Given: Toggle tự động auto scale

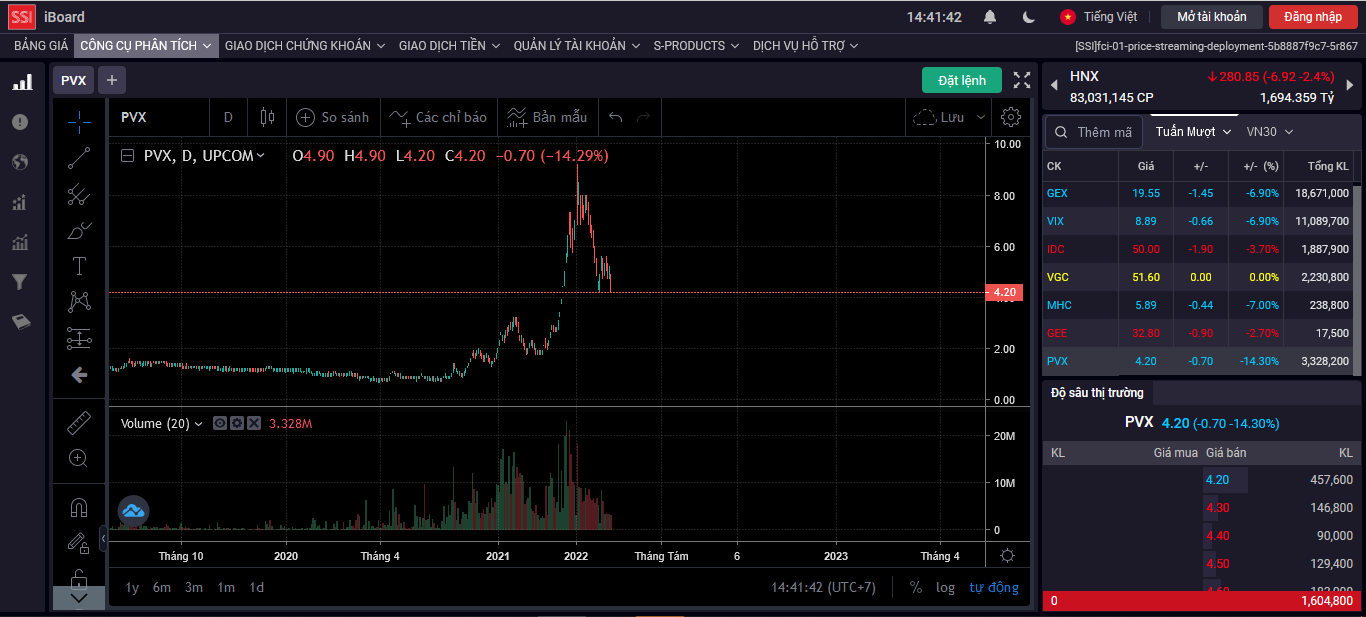Looking at the screenshot, I should 994,587.
